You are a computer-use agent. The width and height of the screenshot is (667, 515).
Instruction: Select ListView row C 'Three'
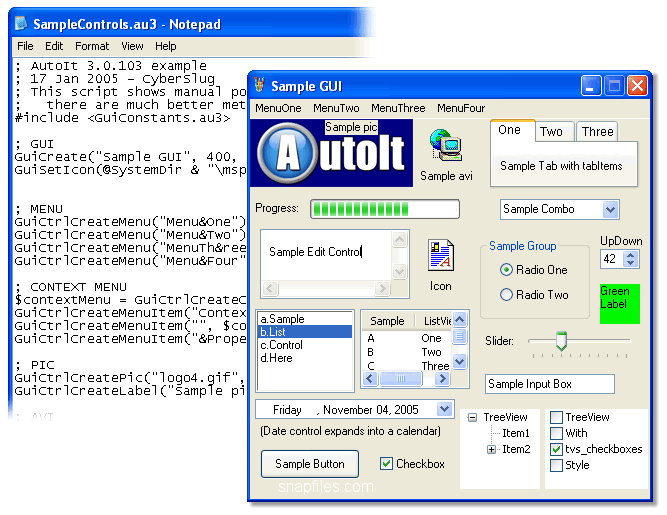407,366
